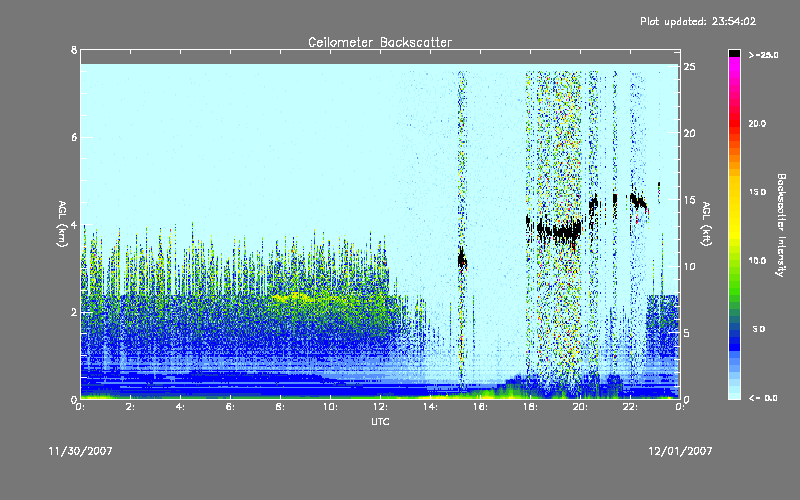Click the end date 12/01/2007 label
The width and height of the screenshot is (800, 500).
click(680, 451)
